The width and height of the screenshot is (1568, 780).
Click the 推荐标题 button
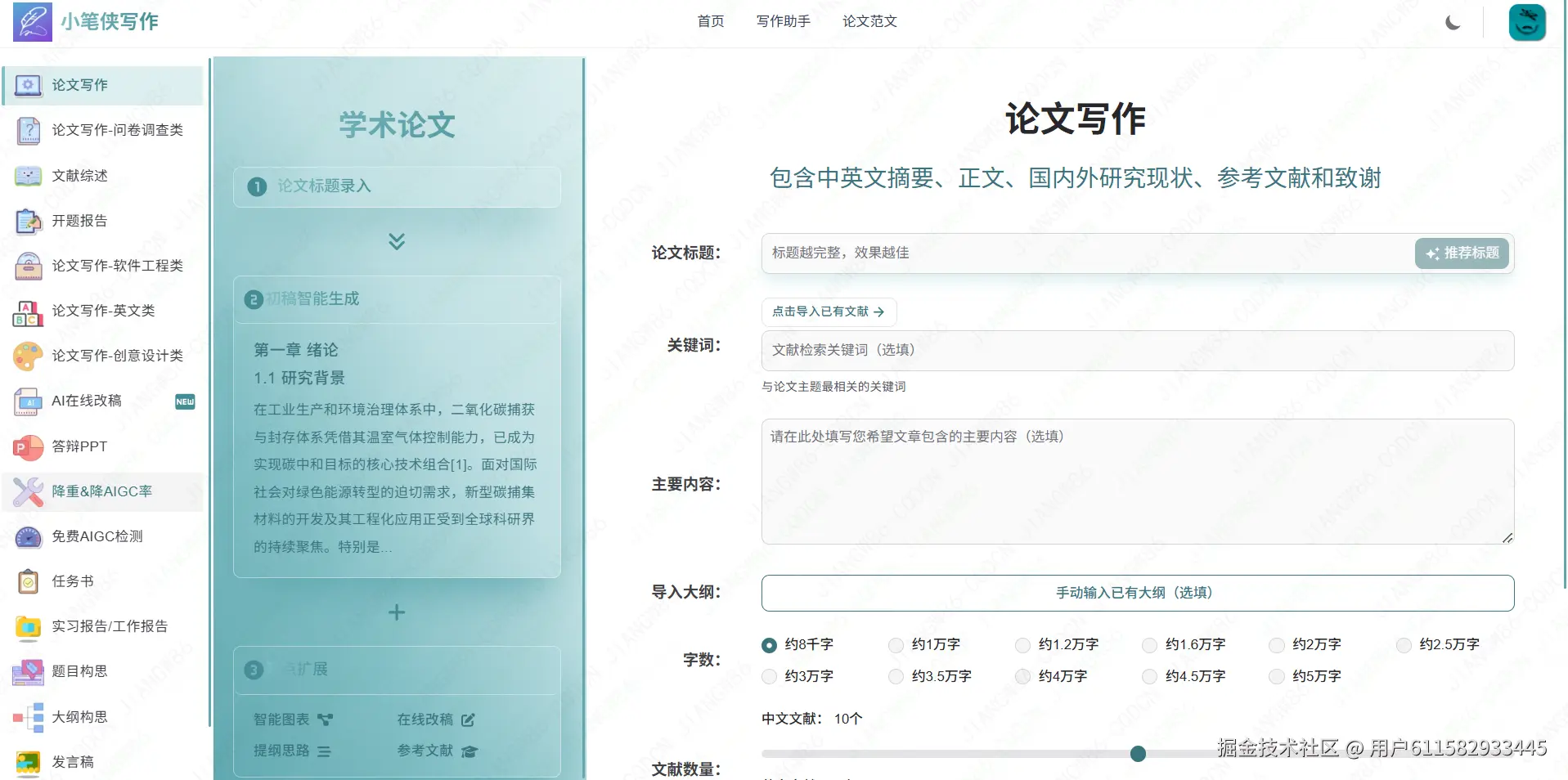[x=1461, y=253]
